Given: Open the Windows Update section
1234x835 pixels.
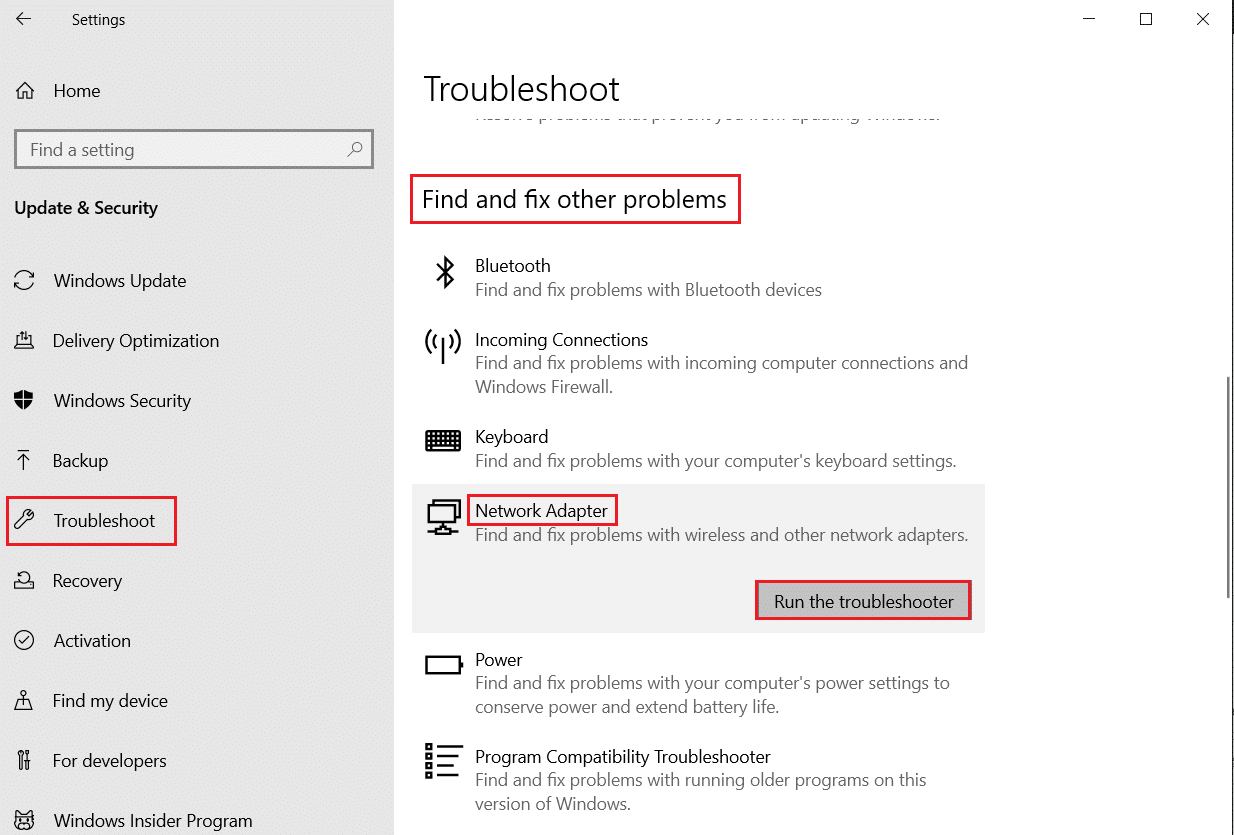Looking at the screenshot, I should coord(119,280).
